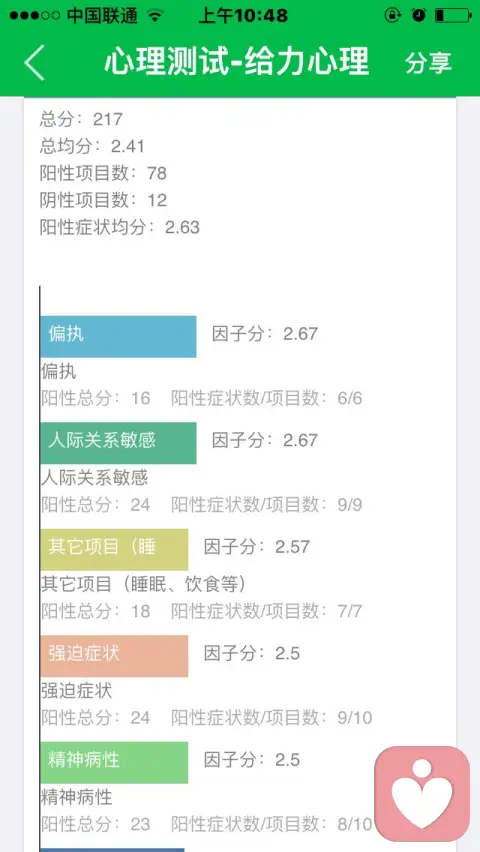Tap the Wi-Fi status icon
480x852 pixels.
[156, 15]
